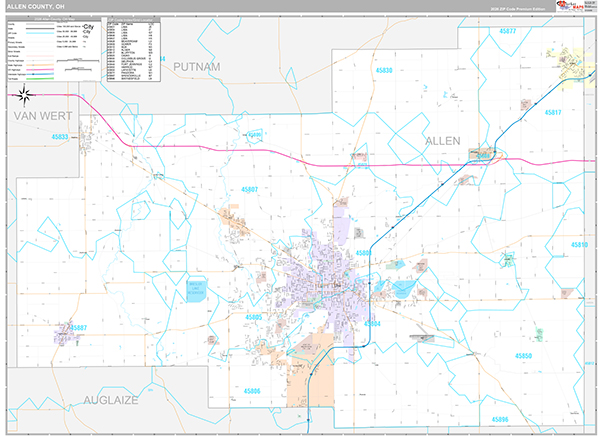Click the map legend box
The width and height of the screenshot is (600, 436).
(54, 49)
